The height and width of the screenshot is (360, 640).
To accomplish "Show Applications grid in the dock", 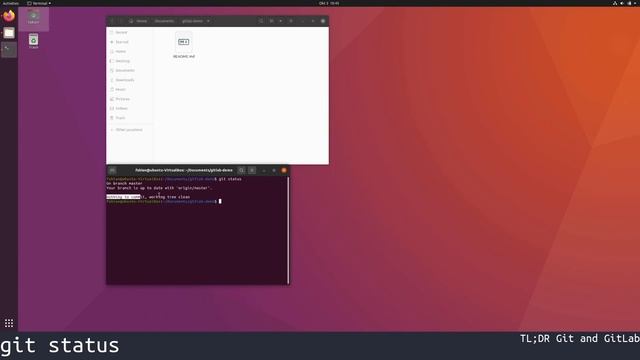I will coord(9,323).
